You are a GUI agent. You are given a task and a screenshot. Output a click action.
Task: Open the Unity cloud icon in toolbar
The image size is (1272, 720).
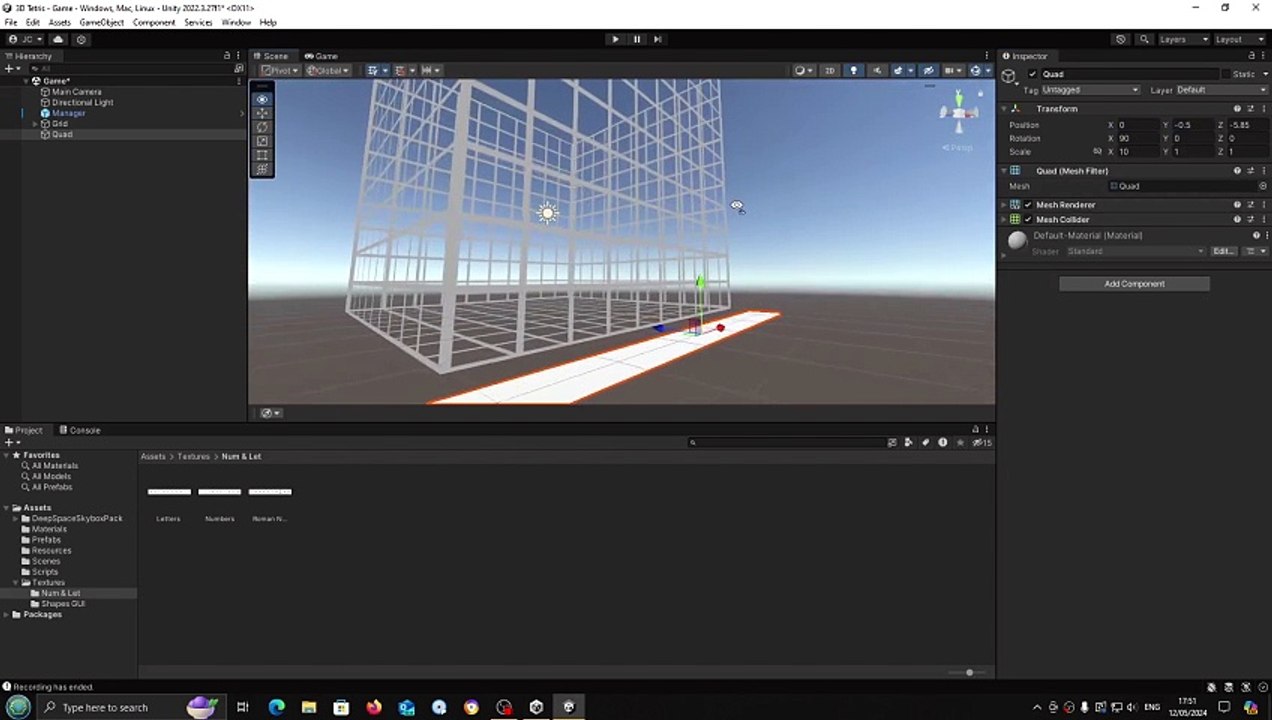coord(58,39)
